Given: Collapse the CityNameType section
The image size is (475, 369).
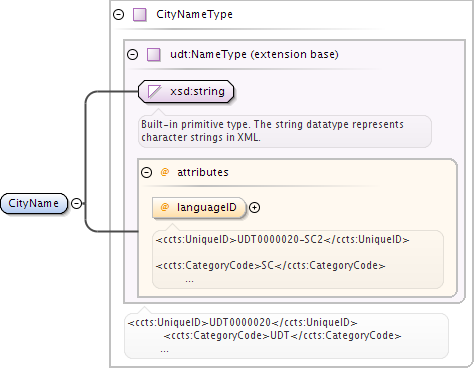Looking at the screenshot, I should point(118,15).
